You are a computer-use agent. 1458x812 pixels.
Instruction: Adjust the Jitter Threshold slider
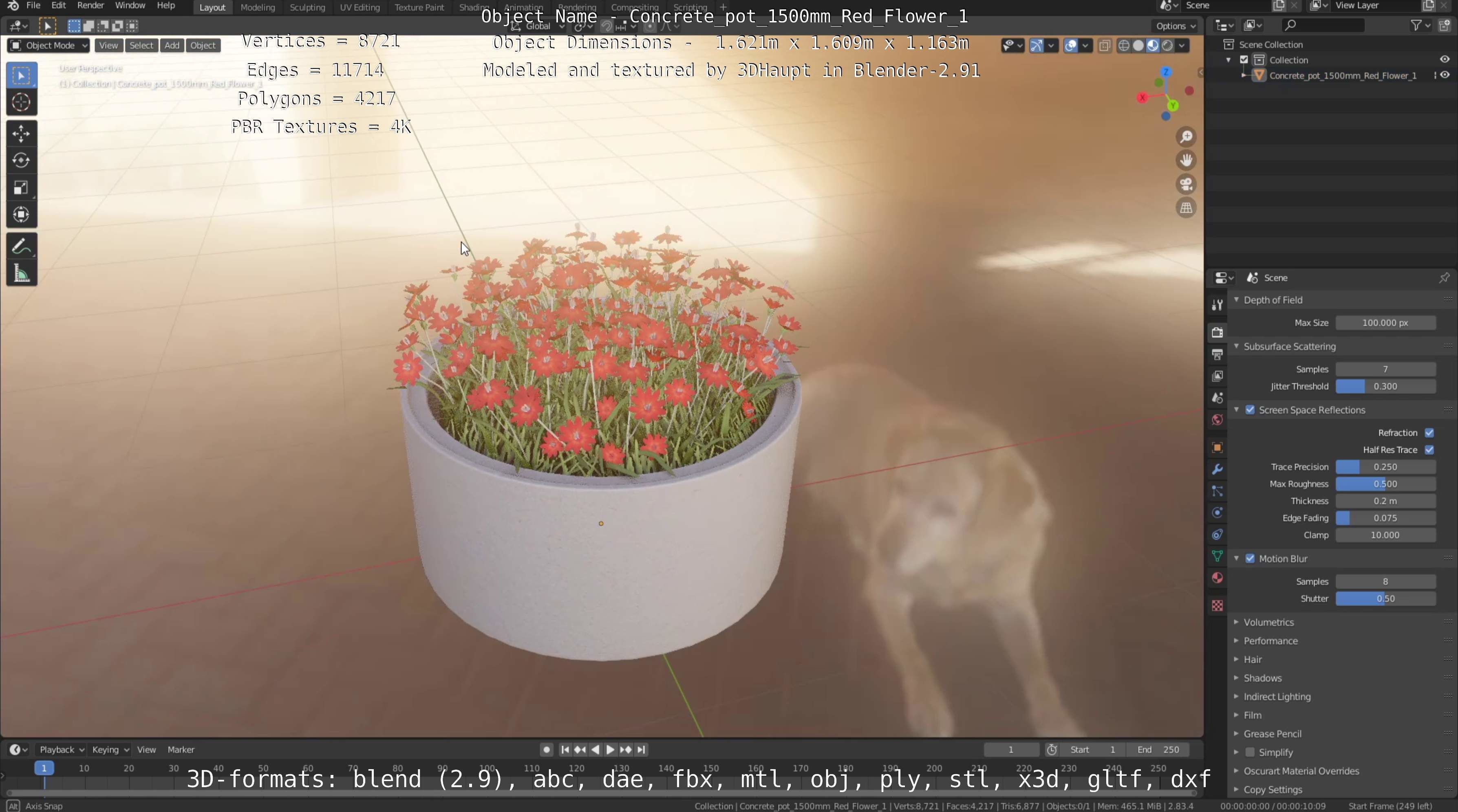(1385, 387)
